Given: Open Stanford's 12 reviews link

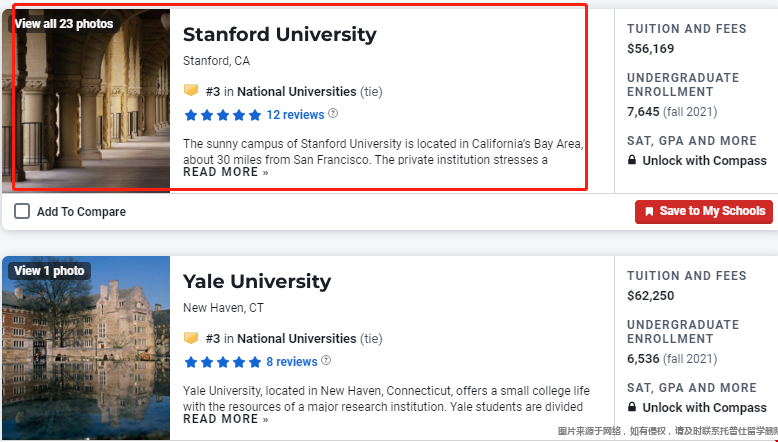Looking at the screenshot, I should click(295, 115).
